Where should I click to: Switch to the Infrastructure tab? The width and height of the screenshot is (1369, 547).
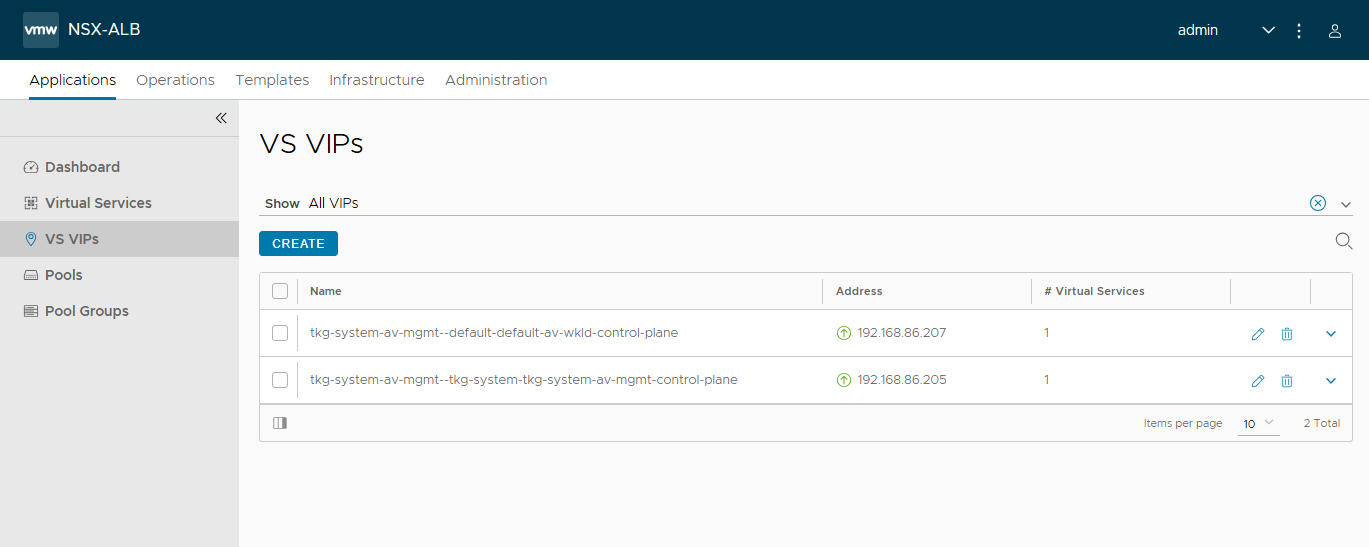click(377, 80)
